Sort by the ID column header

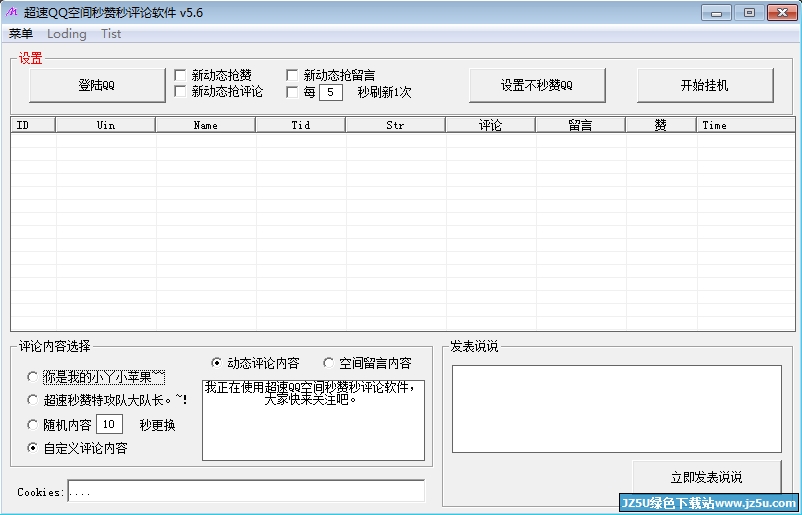click(x=33, y=125)
